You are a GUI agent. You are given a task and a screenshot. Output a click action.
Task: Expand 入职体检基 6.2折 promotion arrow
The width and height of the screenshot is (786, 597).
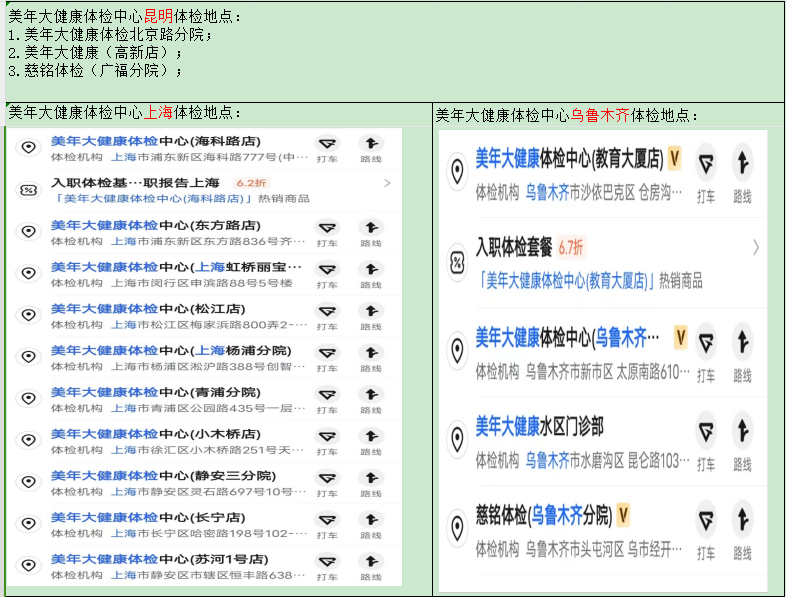pyautogui.click(x=387, y=183)
